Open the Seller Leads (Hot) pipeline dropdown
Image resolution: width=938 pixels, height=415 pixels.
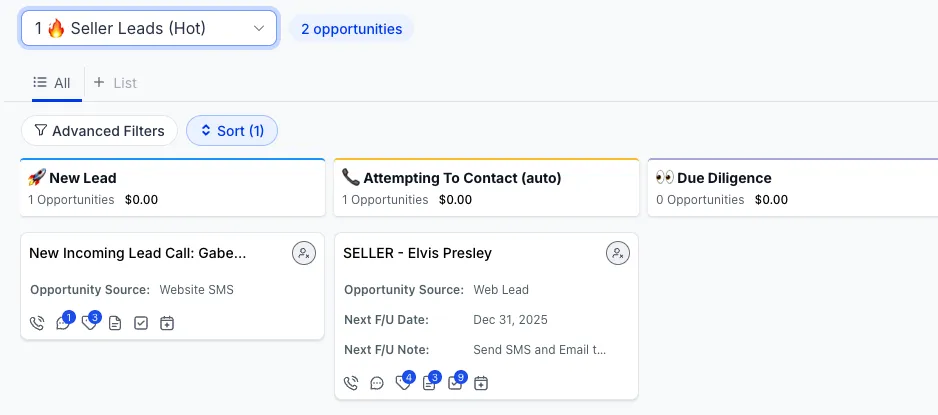click(x=149, y=29)
